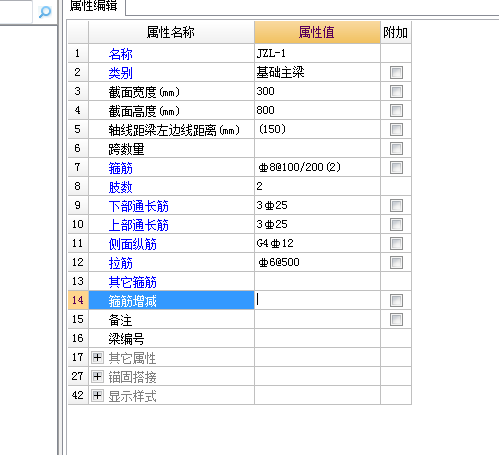The image size is (499, 455).
Task: Toggle the 附加 checkbox for 箍筋
Action: (x=396, y=167)
